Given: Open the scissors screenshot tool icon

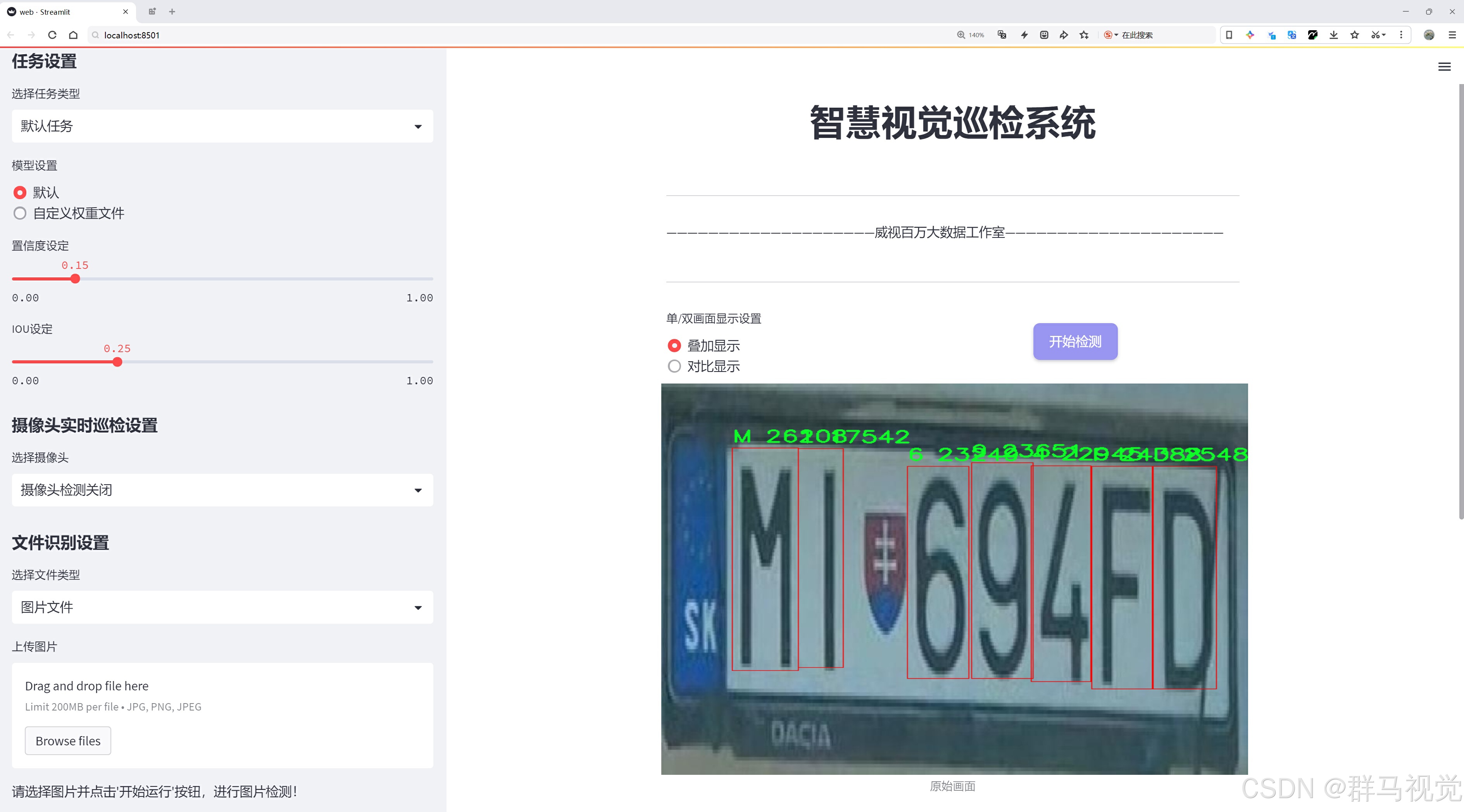Looking at the screenshot, I should point(1375,35).
